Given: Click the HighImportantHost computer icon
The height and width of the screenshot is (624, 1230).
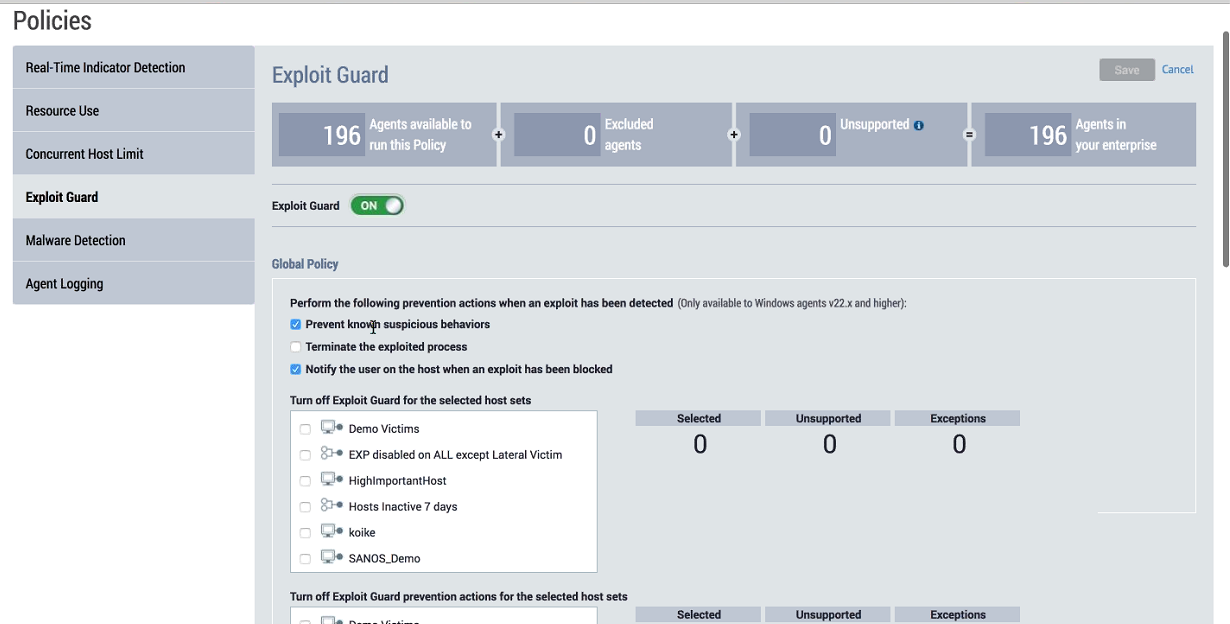Looking at the screenshot, I should coord(332,479).
